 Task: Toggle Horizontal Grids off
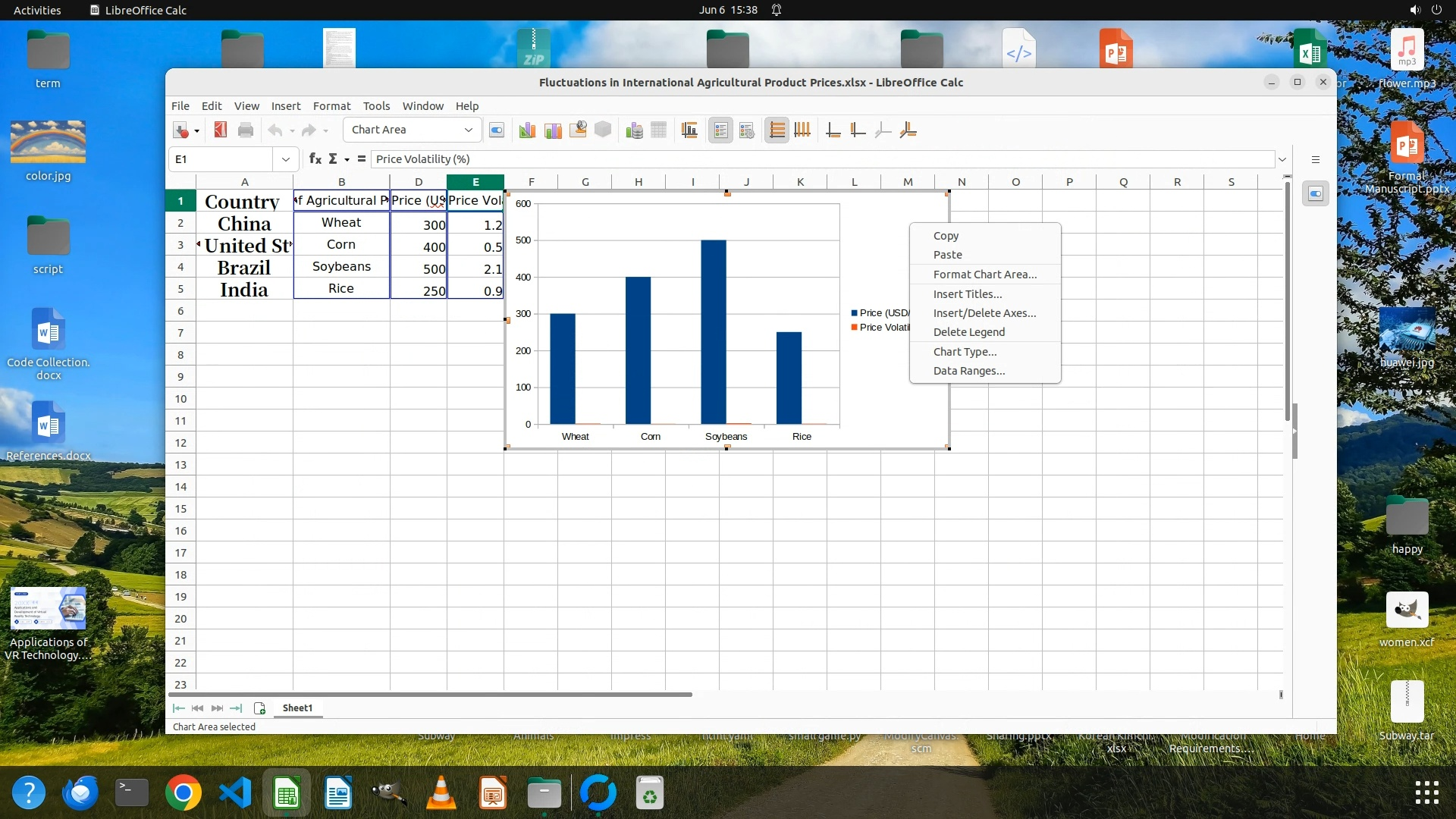click(x=777, y=130)
